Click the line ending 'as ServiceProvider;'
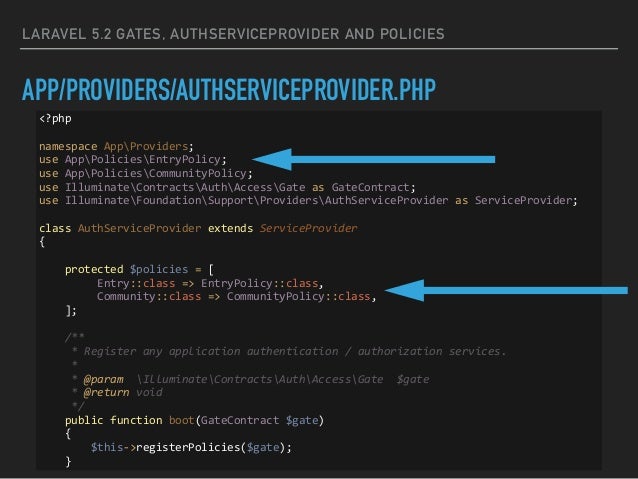638x479 pixels. pos(308,201)
